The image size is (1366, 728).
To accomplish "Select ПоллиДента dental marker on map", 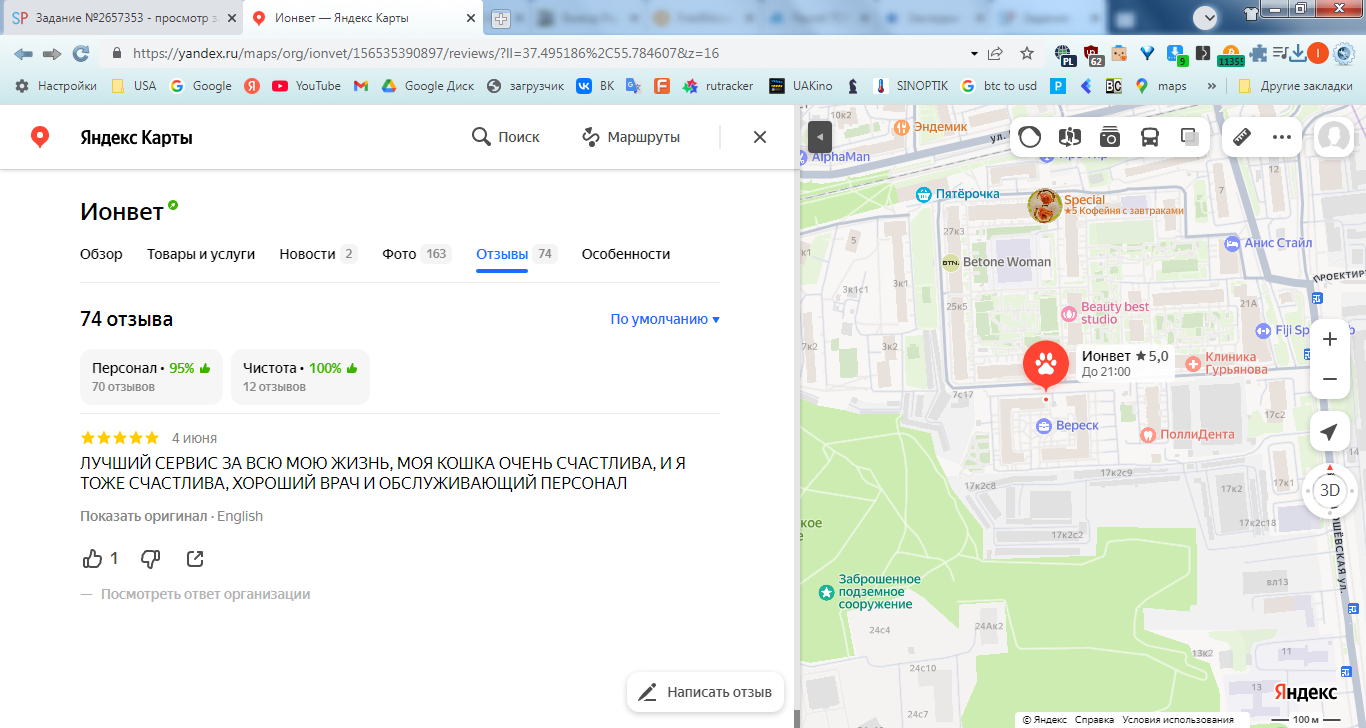I will (x=1188, y=435).
